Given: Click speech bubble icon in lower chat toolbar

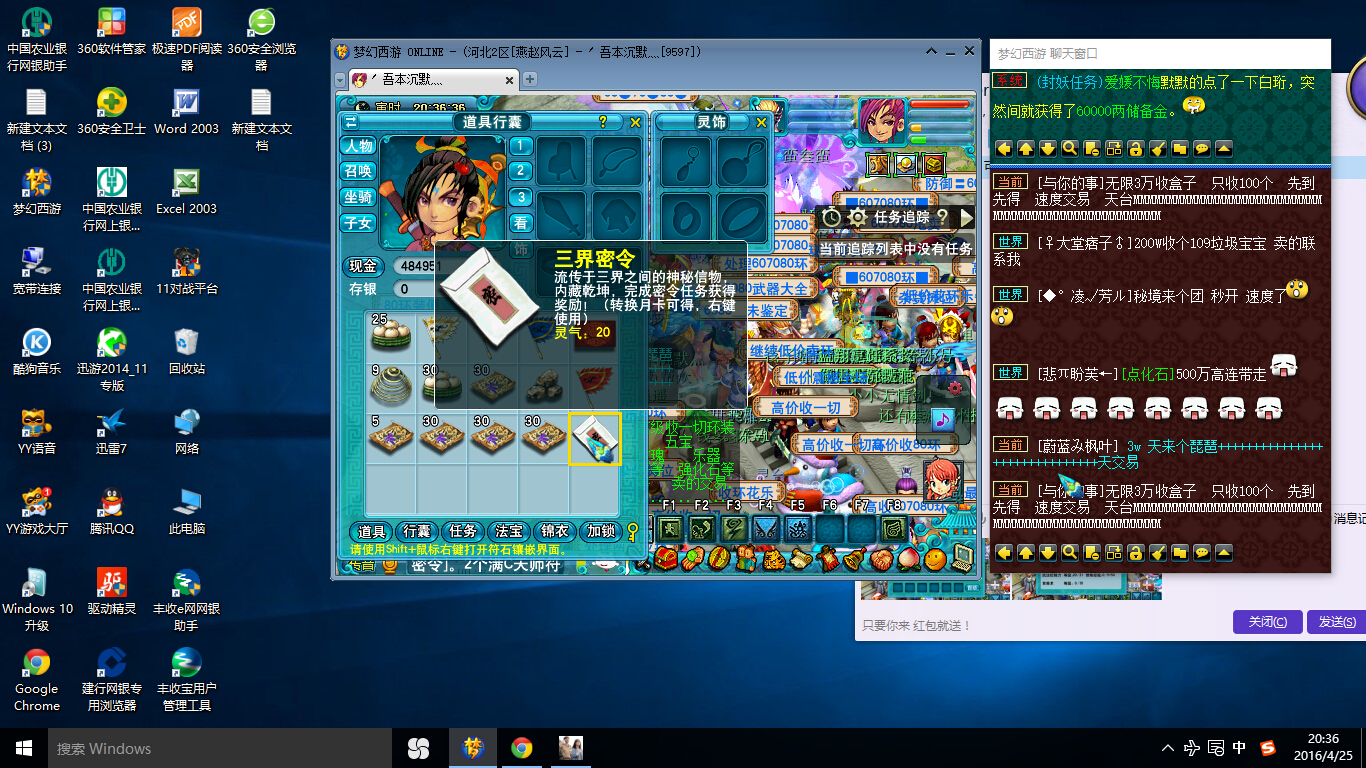Looking at the screenshot, I should pos(1201,552).
